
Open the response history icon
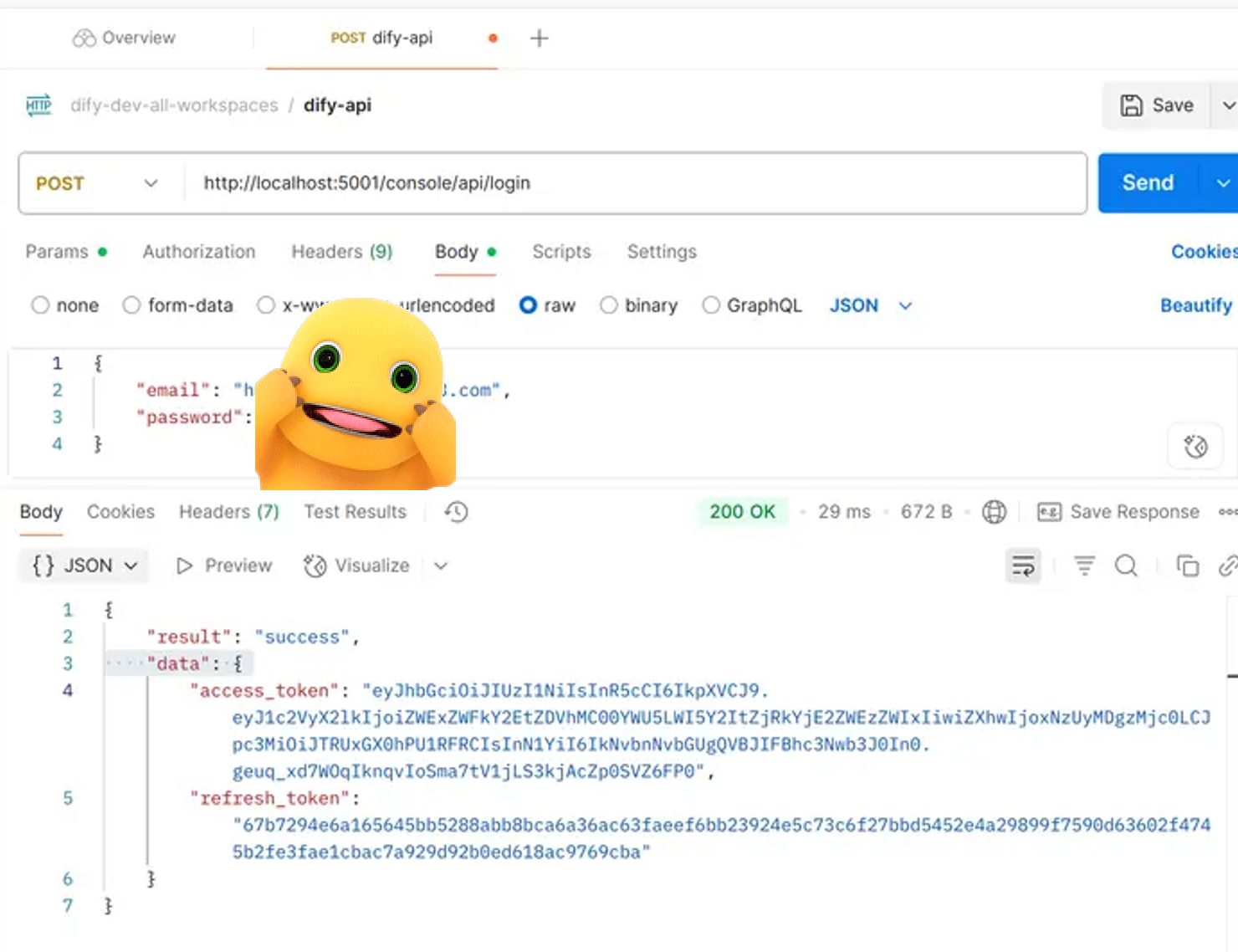click(x=456, y=512)
